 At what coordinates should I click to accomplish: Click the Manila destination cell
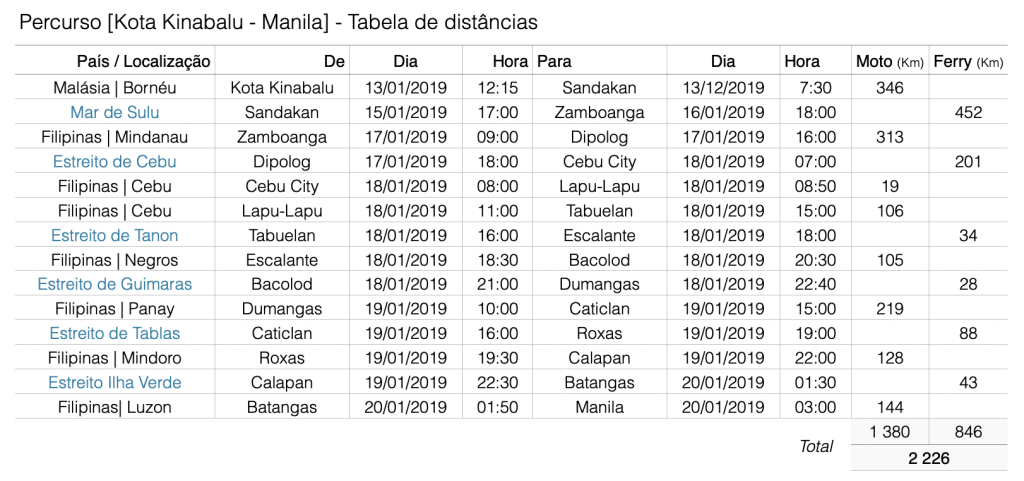[599, 407]
